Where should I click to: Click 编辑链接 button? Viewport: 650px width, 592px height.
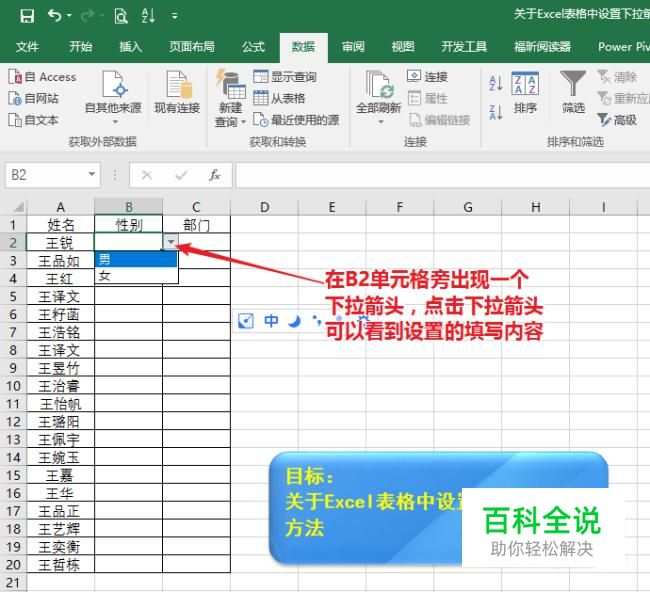point(439,120)
